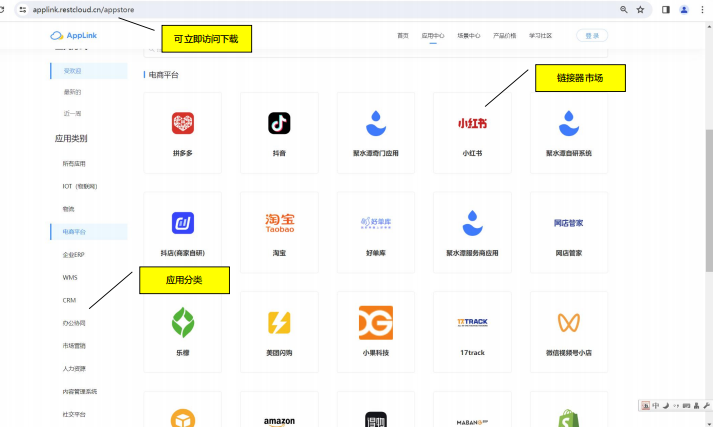The height and width of the screenshot is (427, 714).
Task: View site information icon in address bar
Action: 22,10
